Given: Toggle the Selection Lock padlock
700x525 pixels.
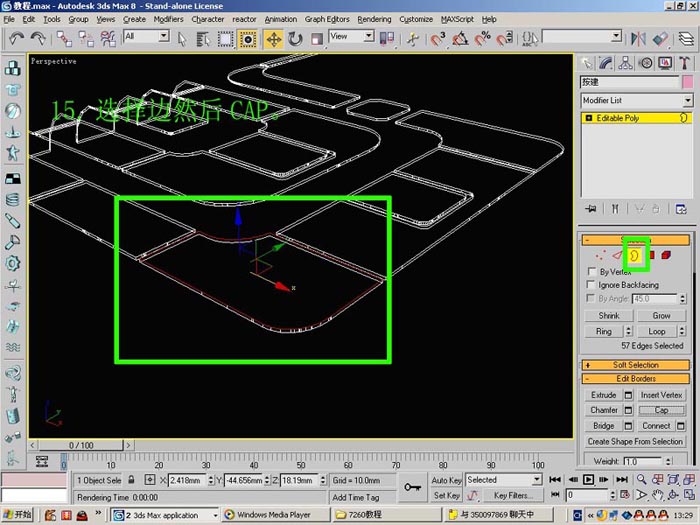Looking at the screenshot, I should (131, 480).
